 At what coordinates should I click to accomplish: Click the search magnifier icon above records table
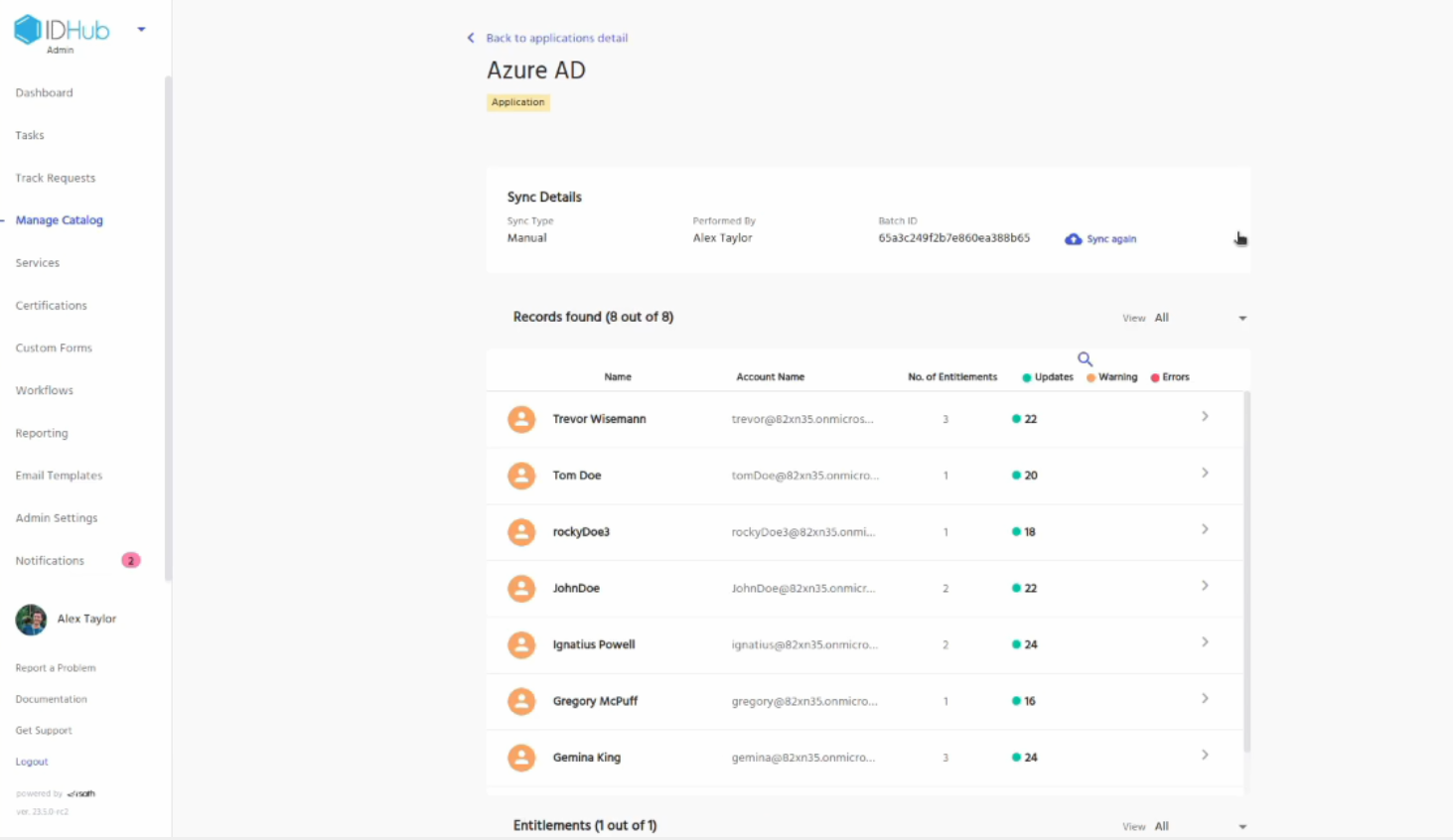(x=1085, y=359)
